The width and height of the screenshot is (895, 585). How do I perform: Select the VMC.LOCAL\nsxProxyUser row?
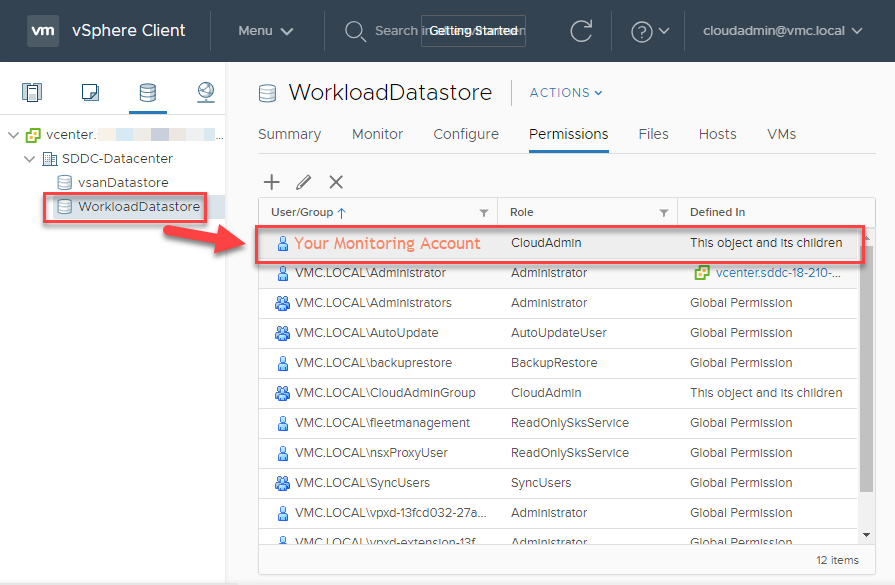(x=558, y=453)
